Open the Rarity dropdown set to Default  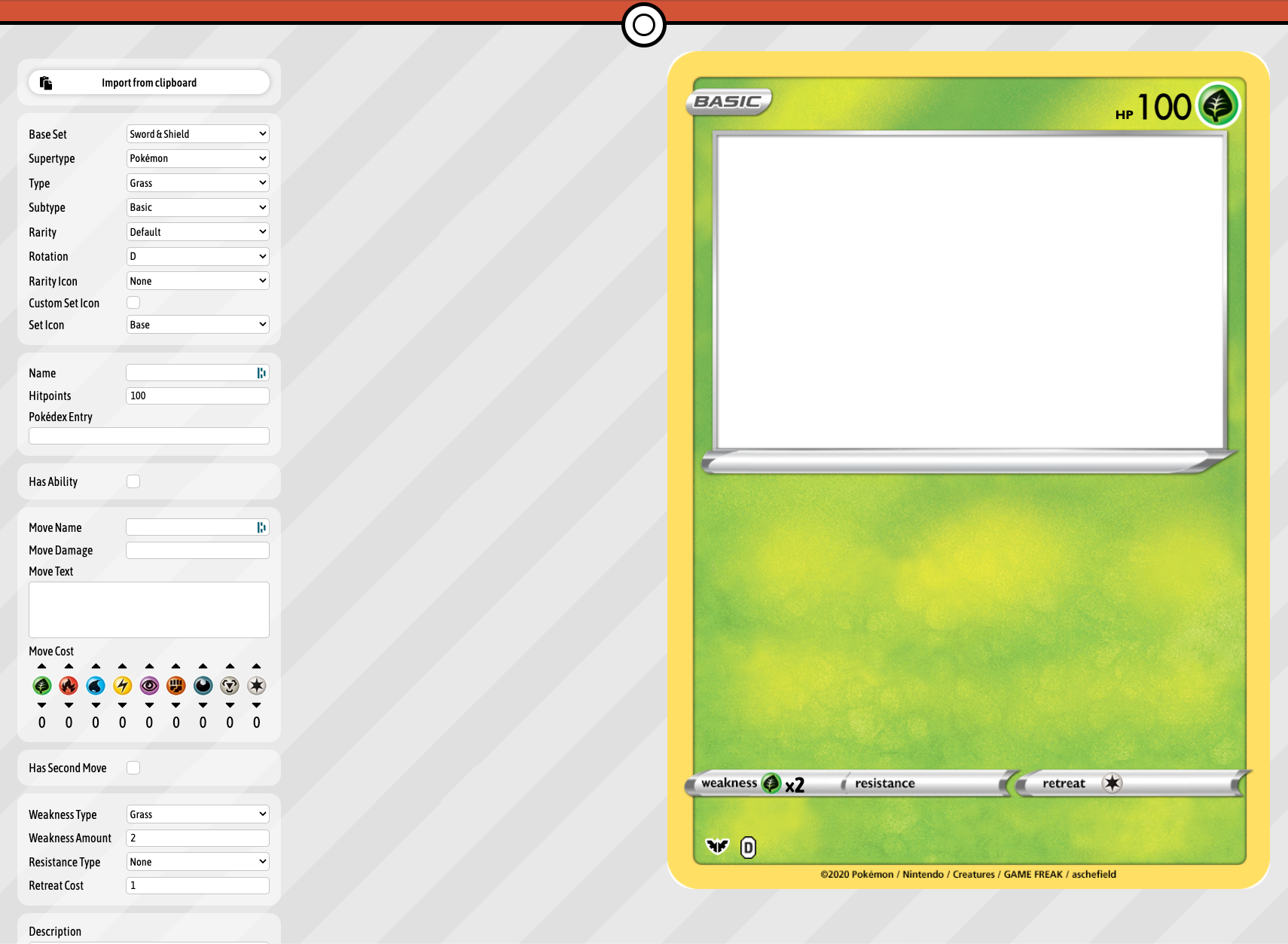198,232
